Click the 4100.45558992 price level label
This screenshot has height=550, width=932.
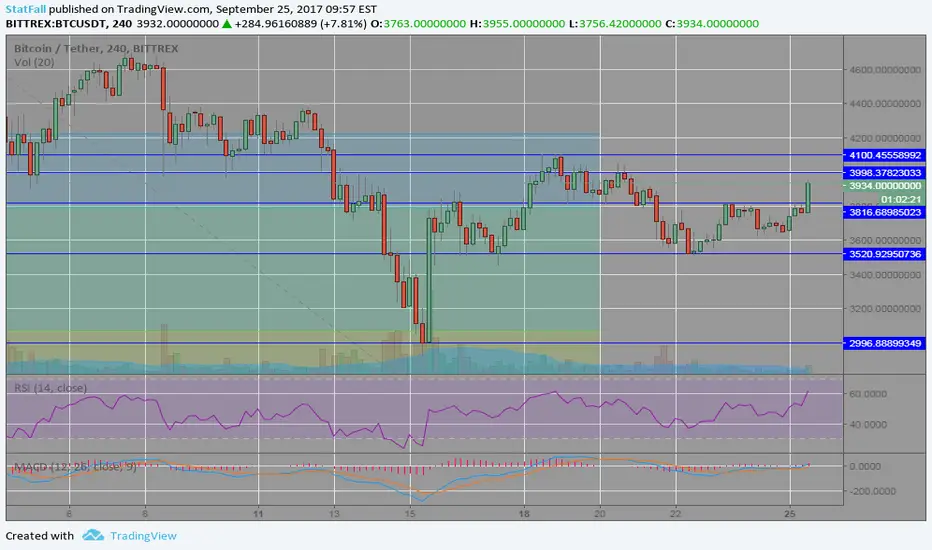pos(884,155)
